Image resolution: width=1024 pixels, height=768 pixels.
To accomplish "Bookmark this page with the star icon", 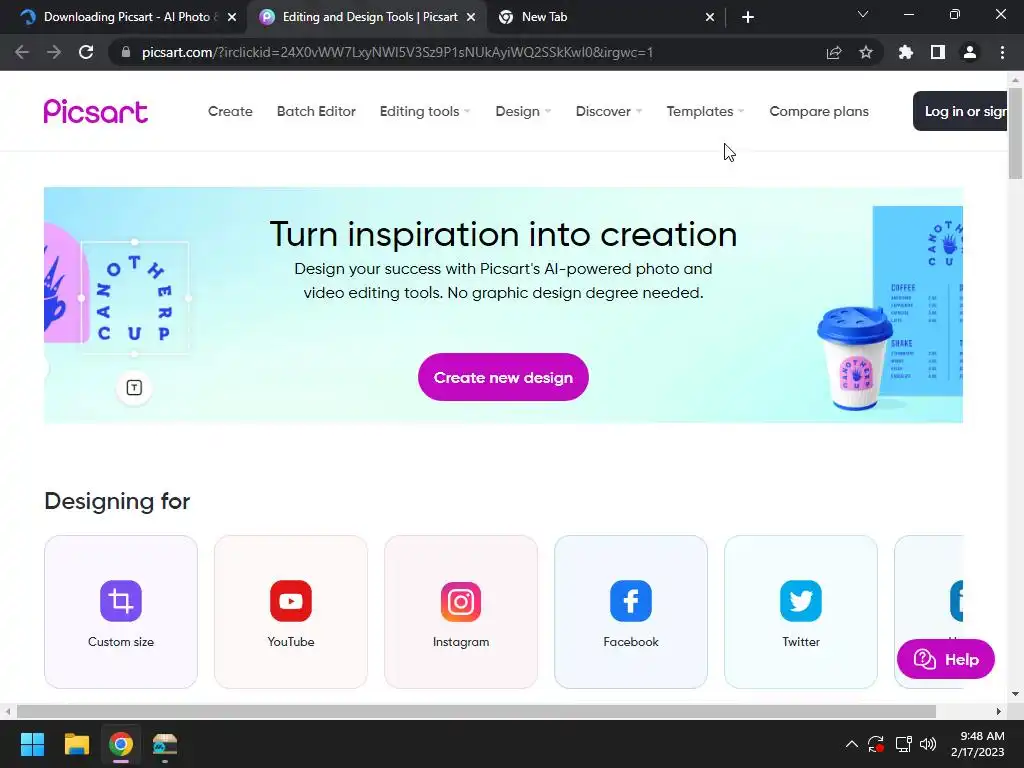I will [866, 52].
